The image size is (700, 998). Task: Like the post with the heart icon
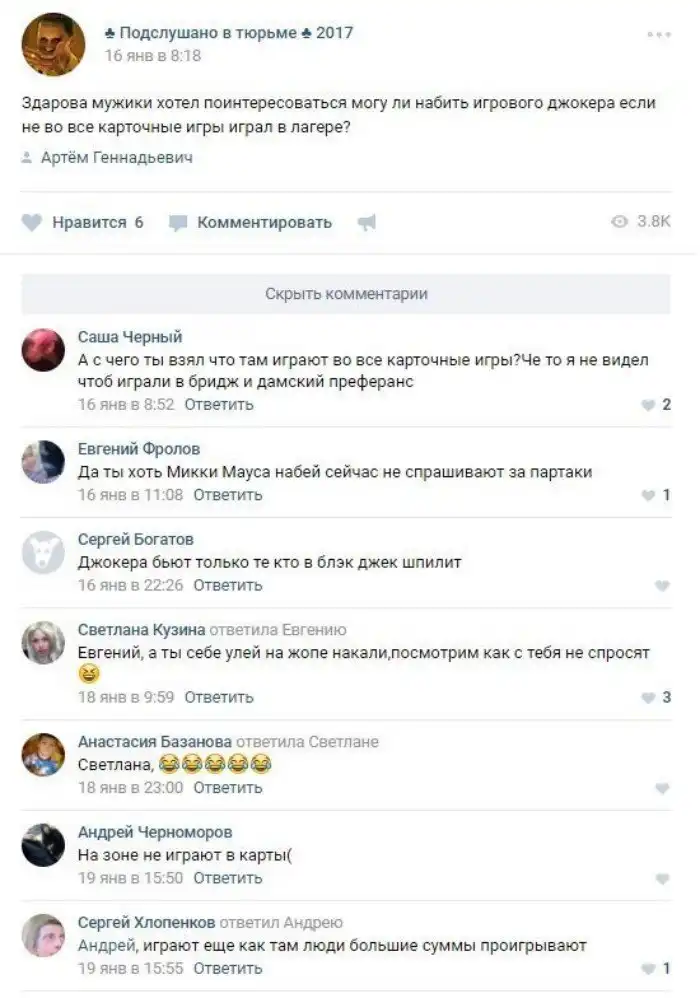click(x=32, y=222)
